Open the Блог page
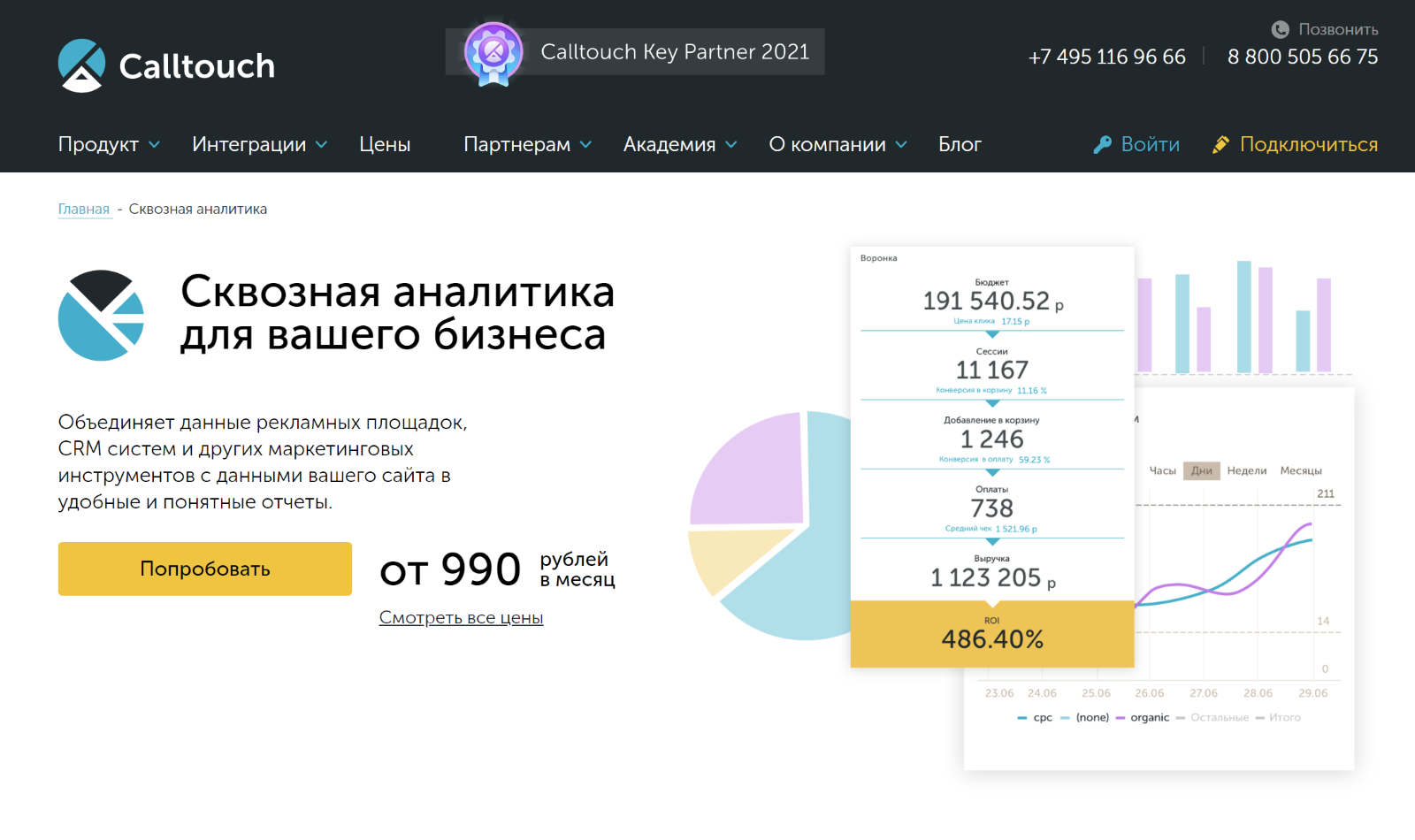This screenshot has height=840, width=1415. 960,144
